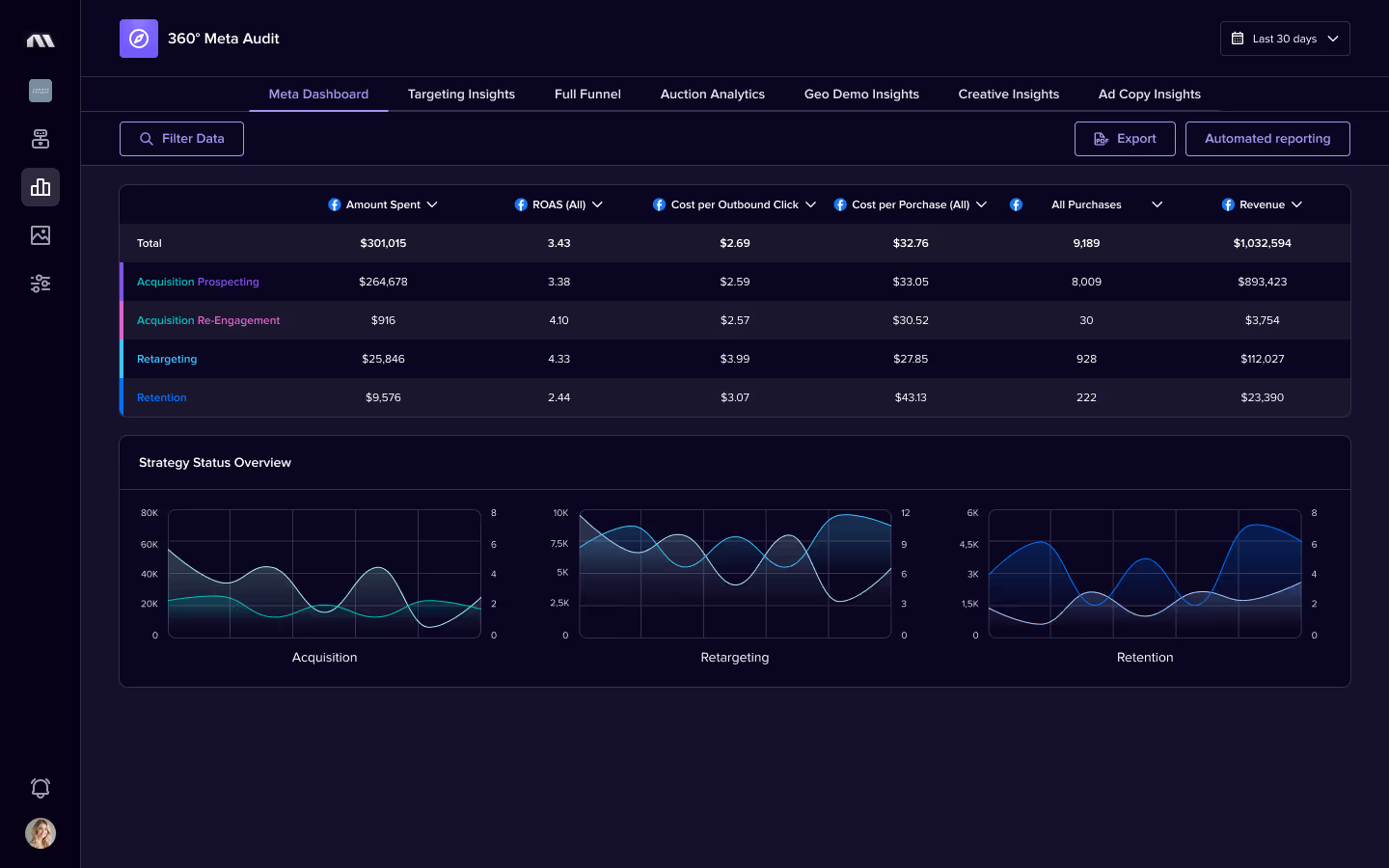Click the 4.33 ROAS cell

point(558,359)
